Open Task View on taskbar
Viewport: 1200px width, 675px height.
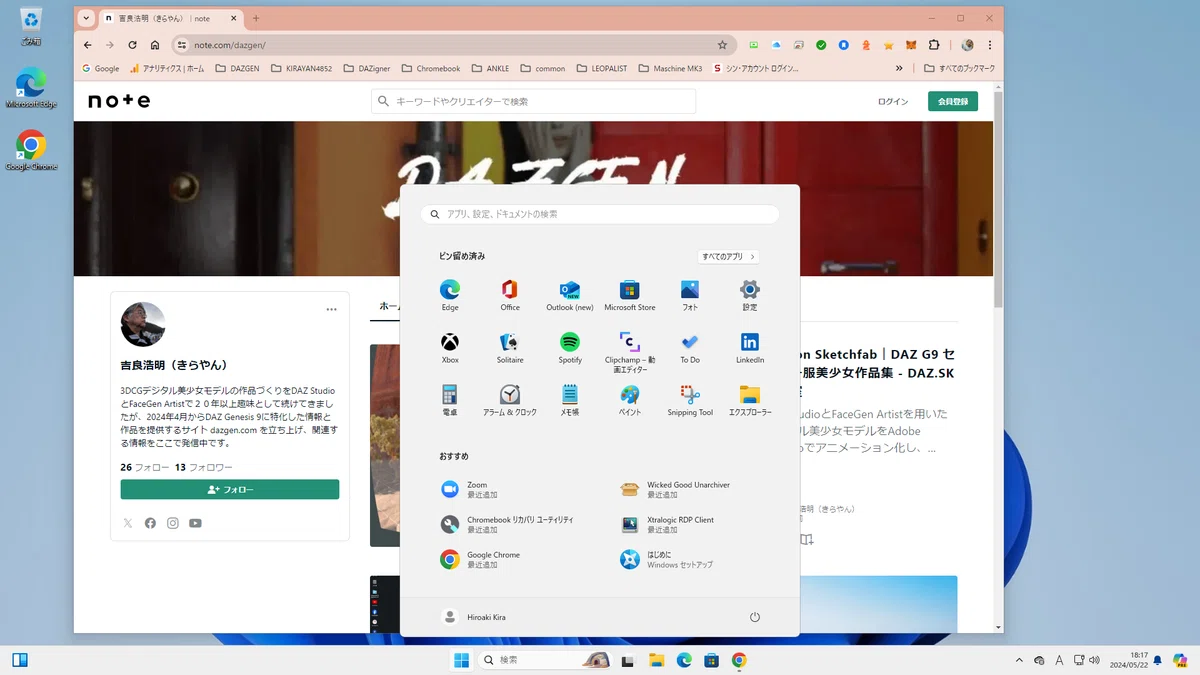tap(628, 660)
